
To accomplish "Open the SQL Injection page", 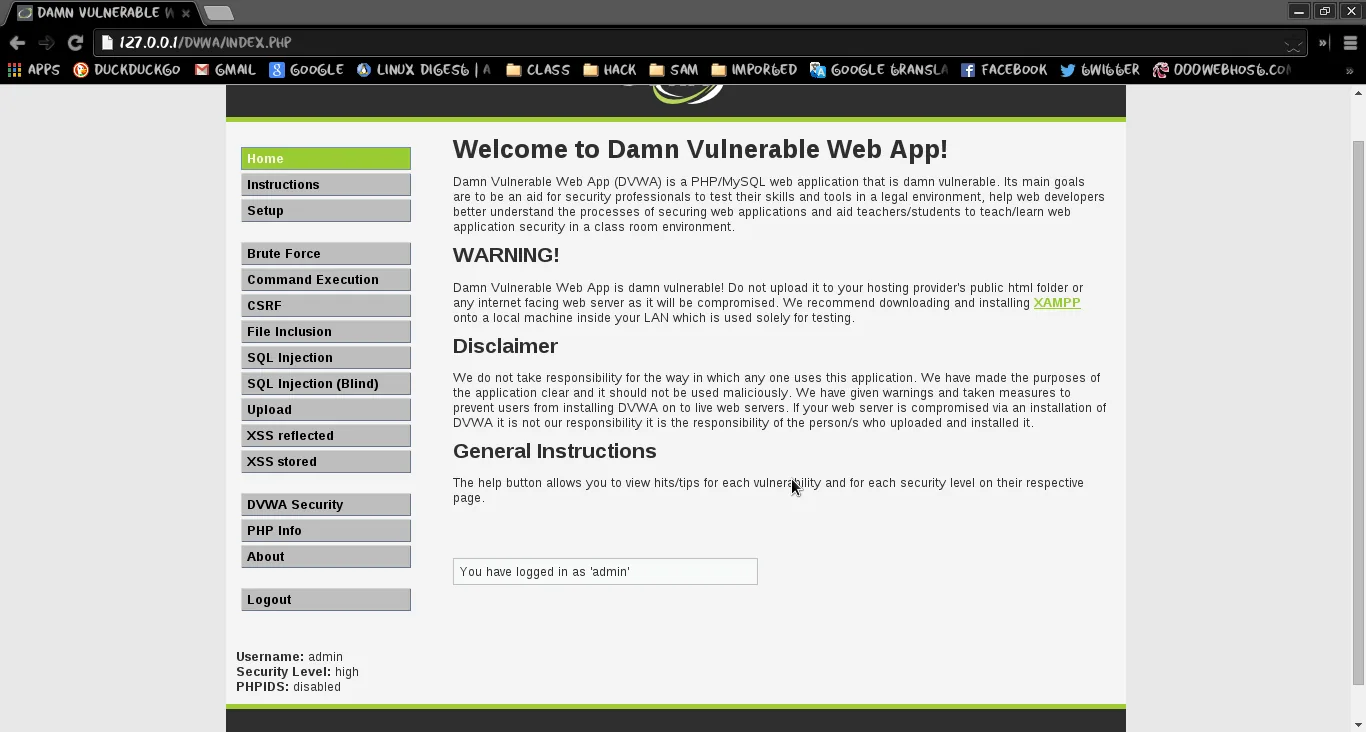I will [x=326, y=358].
